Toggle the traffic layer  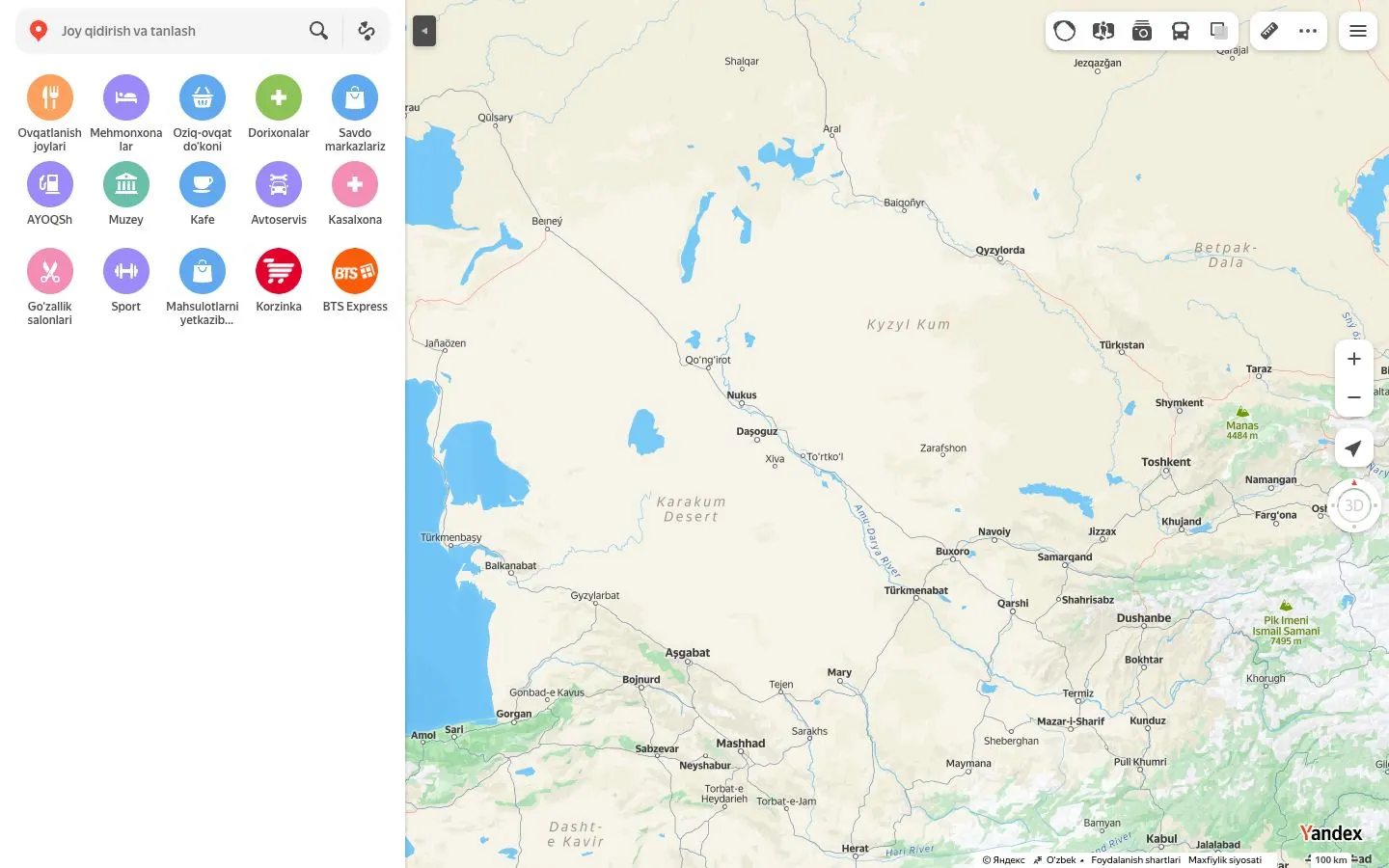1065,31
